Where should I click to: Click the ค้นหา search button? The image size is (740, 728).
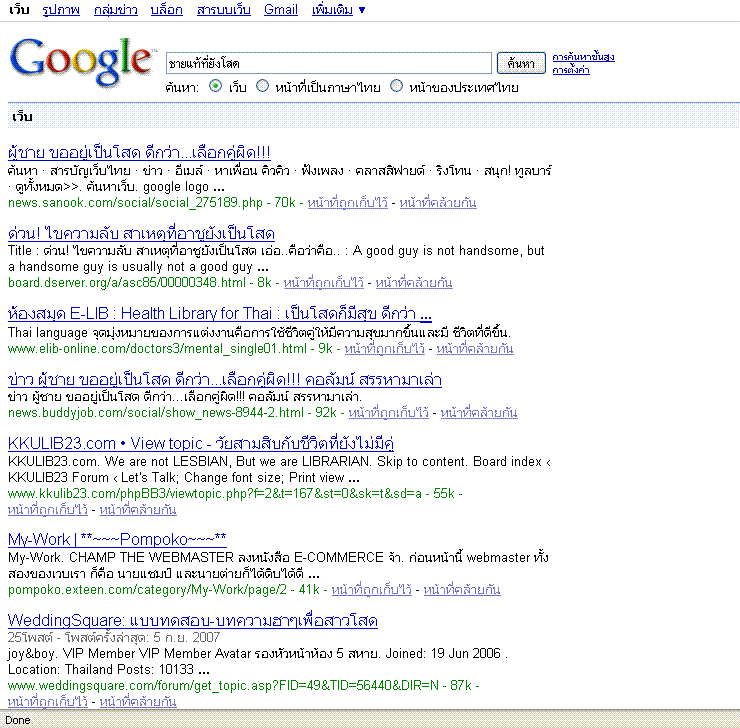521,63
